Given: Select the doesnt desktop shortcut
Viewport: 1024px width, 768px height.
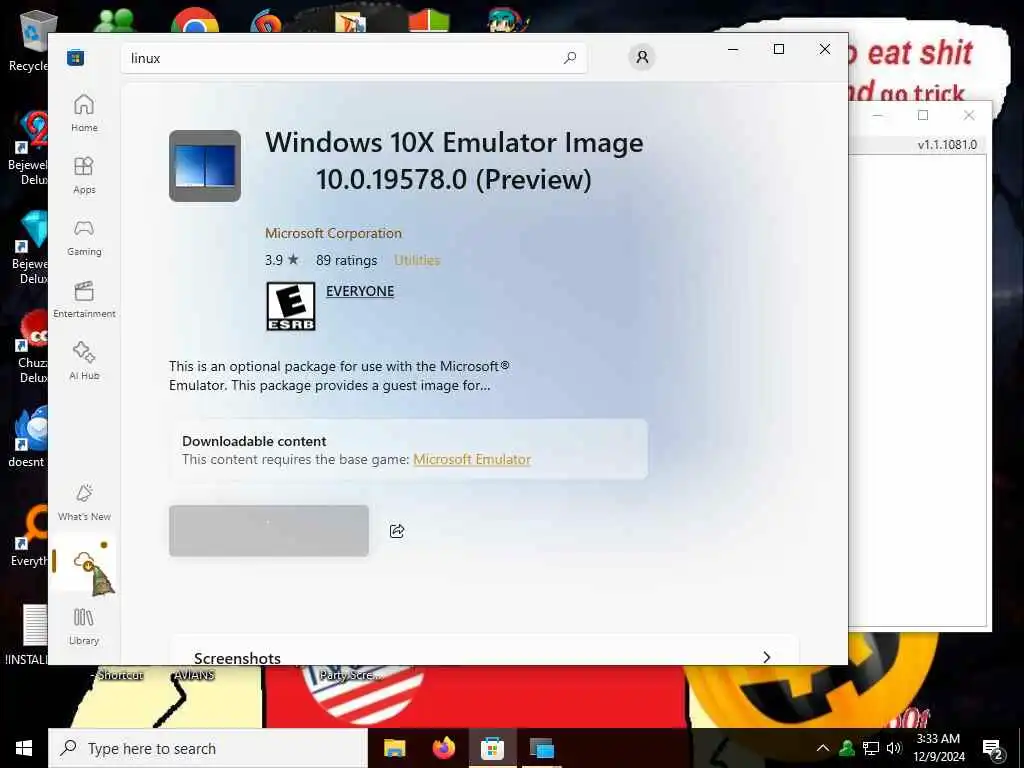Looking at the screenshot, I should [26, 436].
